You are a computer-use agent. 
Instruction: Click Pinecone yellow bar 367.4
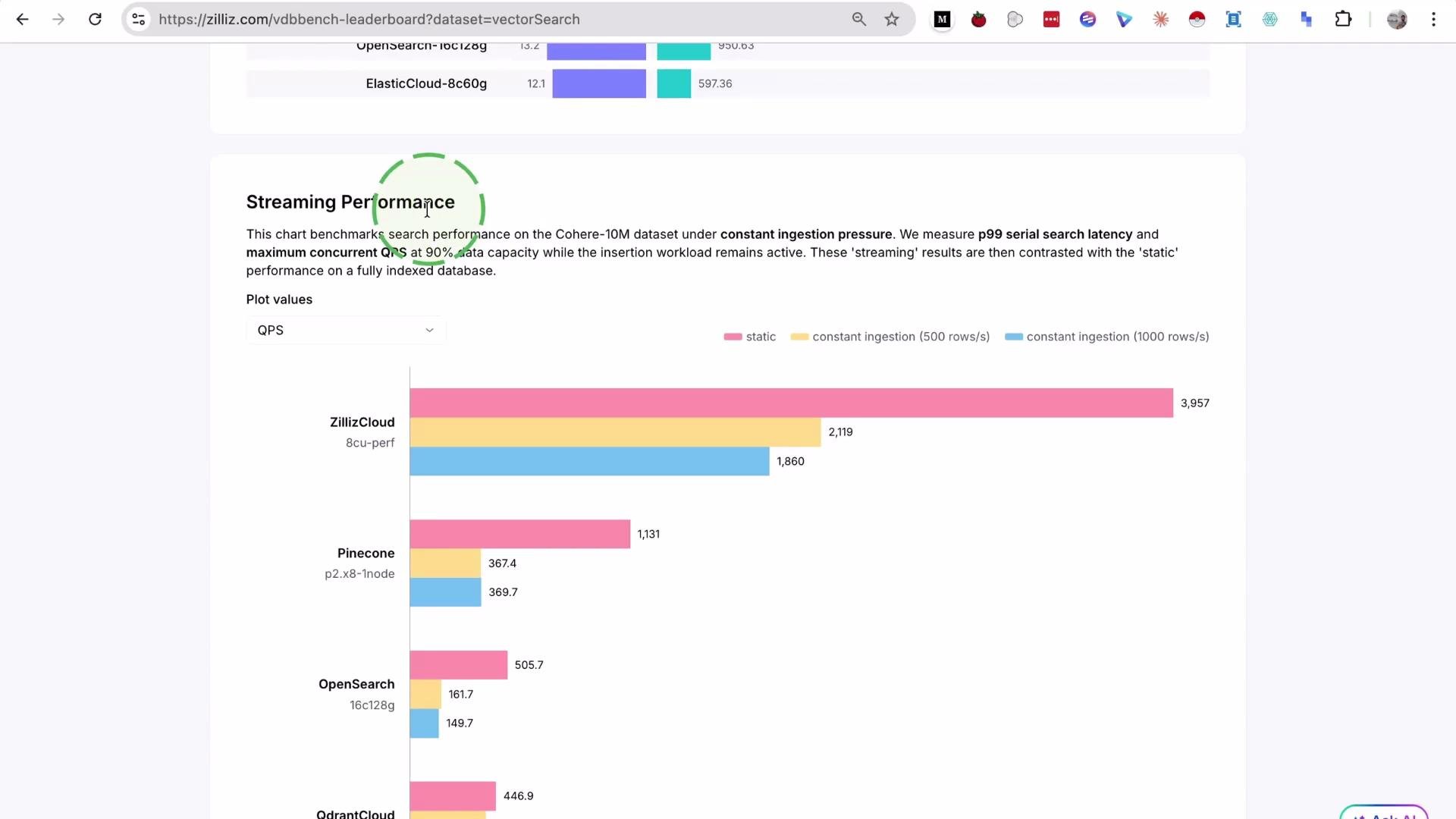pos(445,563)
